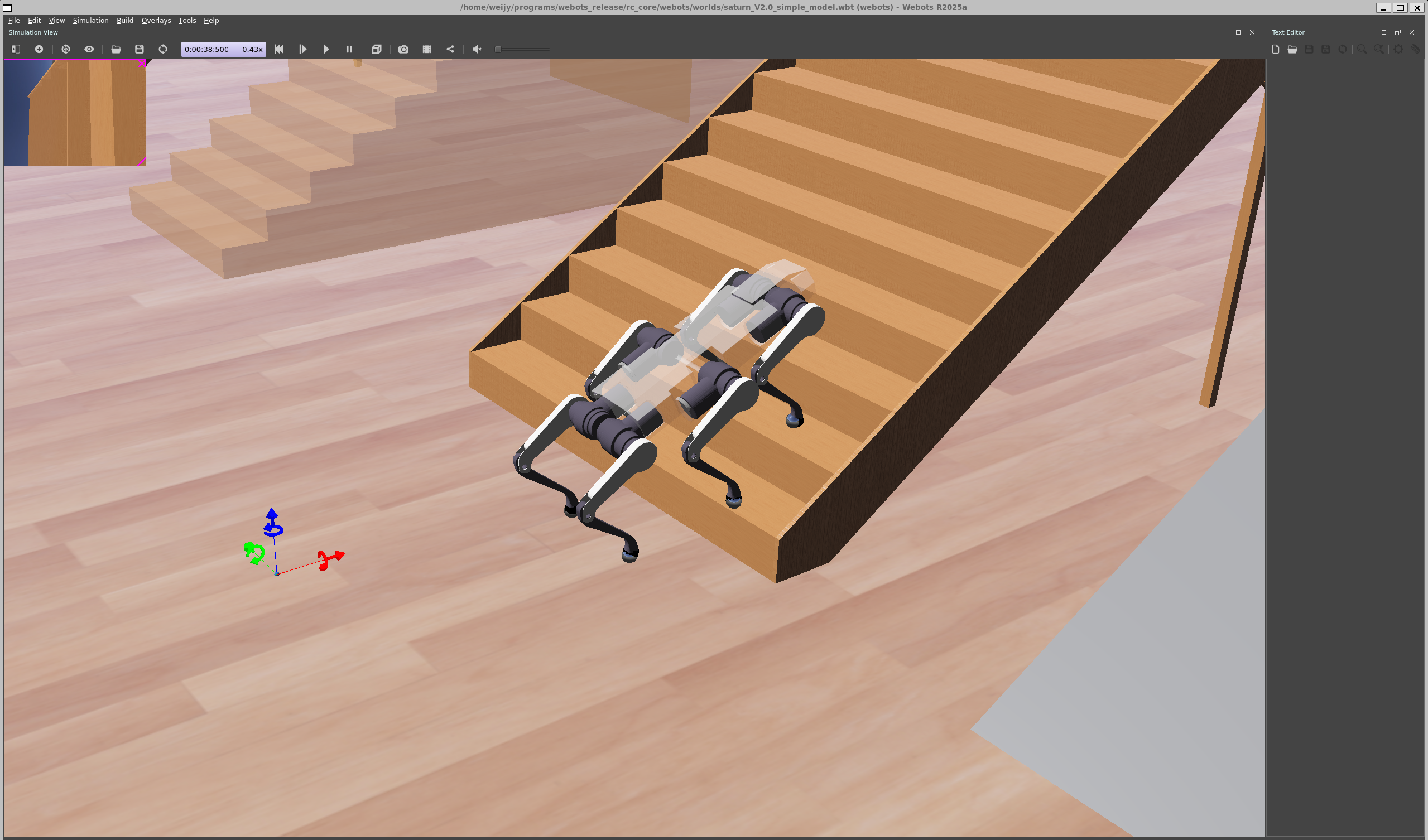Click the camera overlay resize corner
This screenshot has height=840, width=1428.
click(x=142, y=162)
